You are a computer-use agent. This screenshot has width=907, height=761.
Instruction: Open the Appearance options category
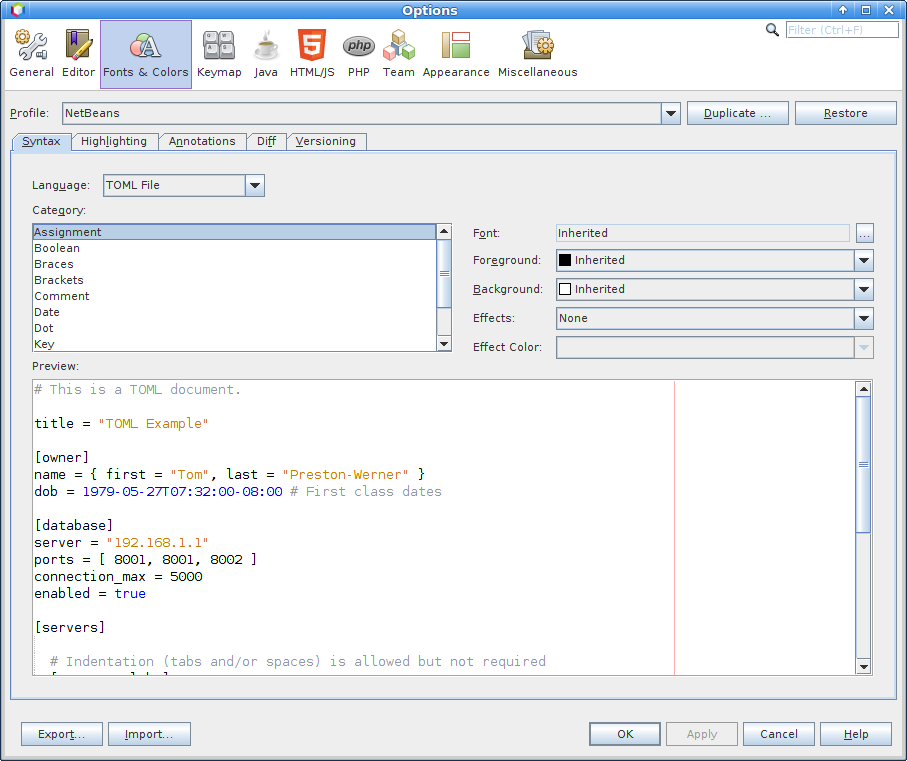click(x=456, y=54)
